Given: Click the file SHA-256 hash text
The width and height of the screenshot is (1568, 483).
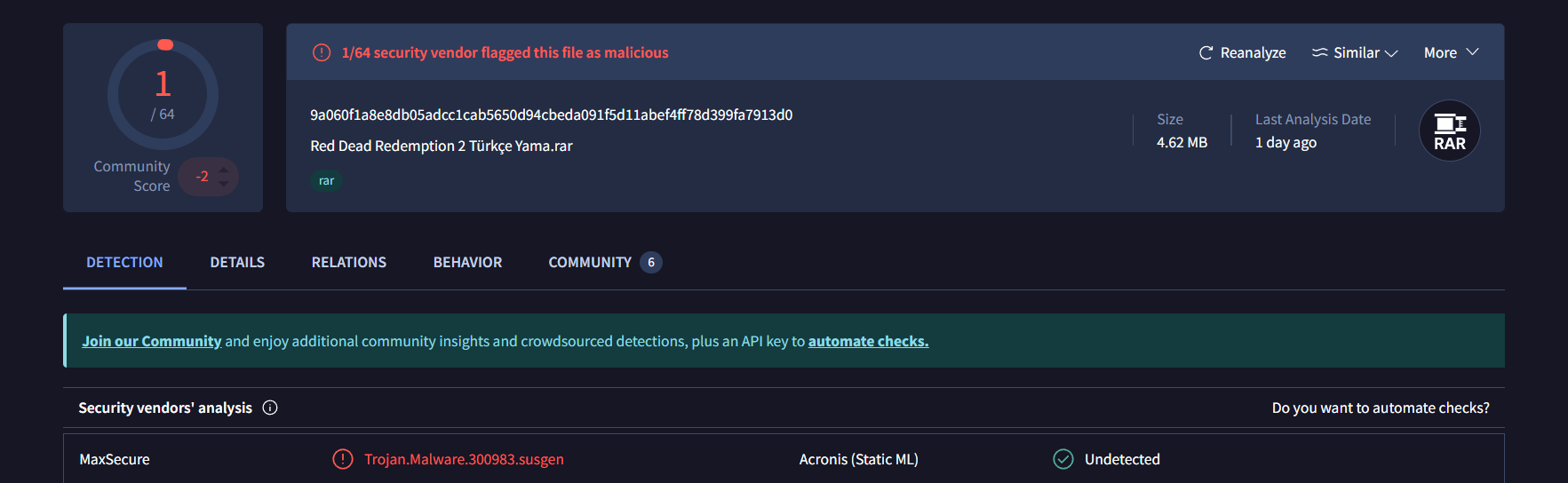Looking at the screenshot, I should click(x=551, y=115).
